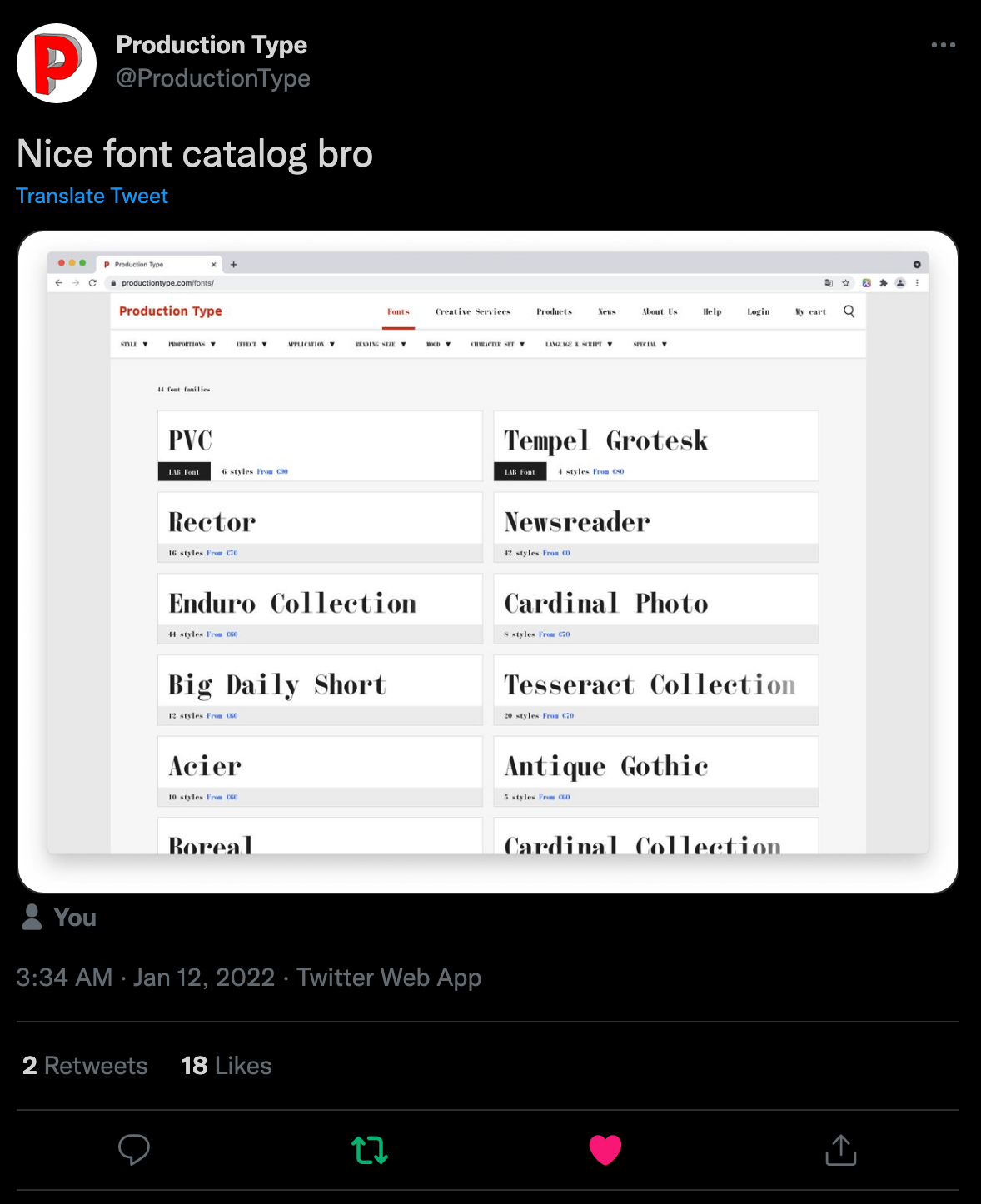This screenshot has width=981, height=1204.
Task: Open the tweet's more options menu
Action: 943,45
